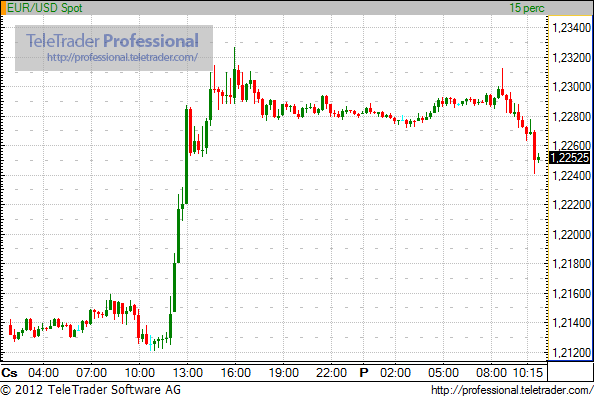Viewport: 594px width, 399px height.
Task: Click the 1,23400 price axis label
Action: (x=572, y=28)
